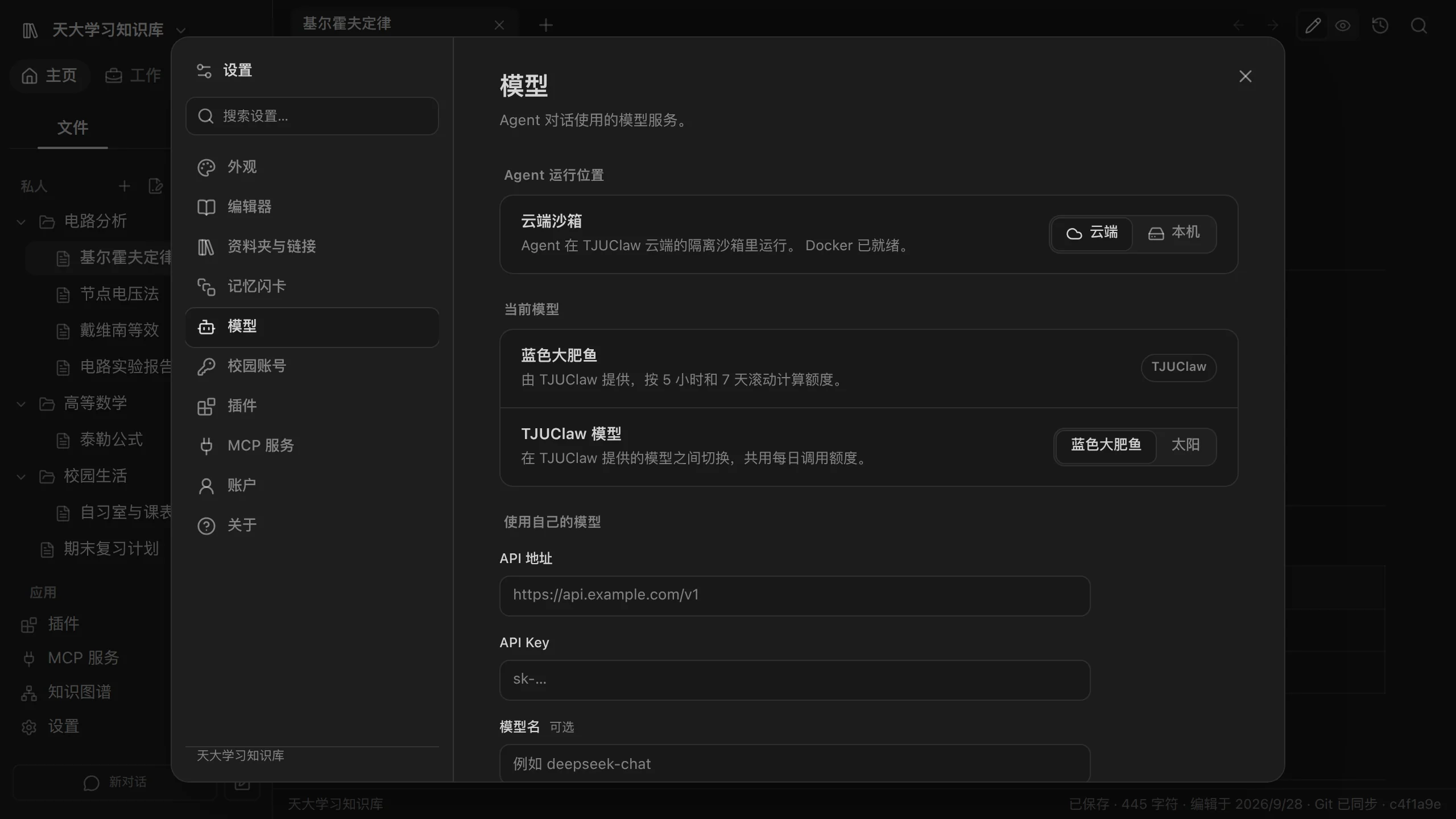
Task: Click the key icon for 校园账号
Action: (x=206, y=367)
